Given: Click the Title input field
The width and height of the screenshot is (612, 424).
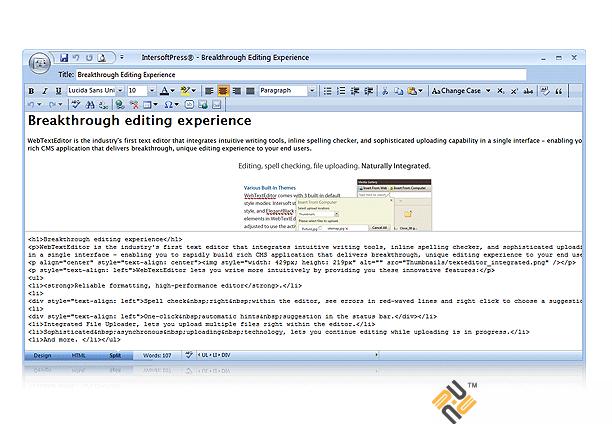Looking at the screenshot, I should tap(301, 75).
